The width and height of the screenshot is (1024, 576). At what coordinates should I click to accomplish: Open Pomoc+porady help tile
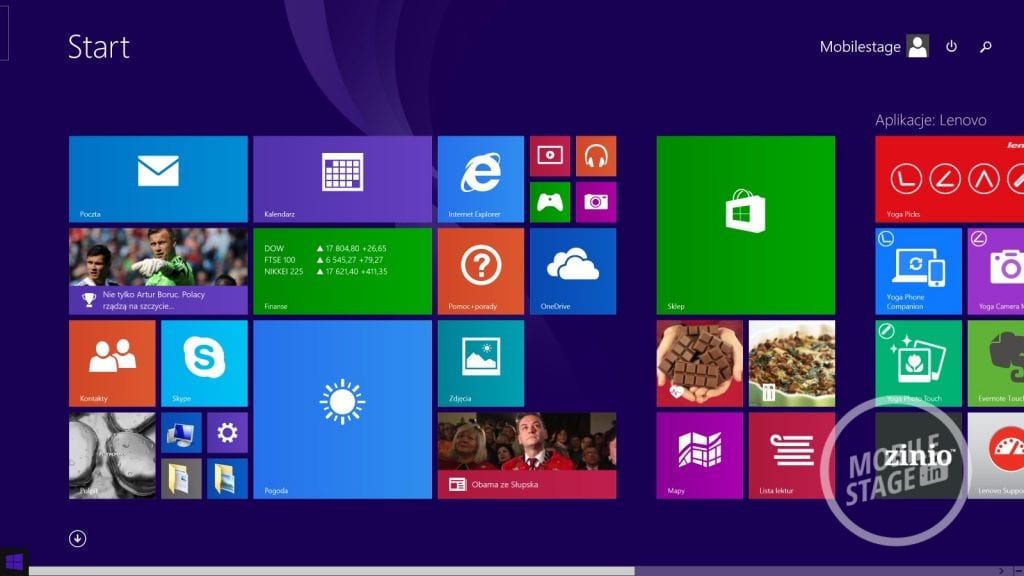[x=480, y=270]
